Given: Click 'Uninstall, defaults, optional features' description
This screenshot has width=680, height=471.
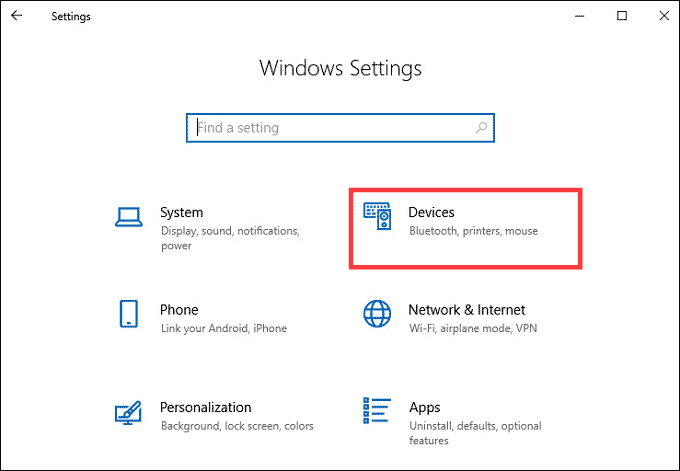Looking at the screenshot, I should tap(475, 433).
